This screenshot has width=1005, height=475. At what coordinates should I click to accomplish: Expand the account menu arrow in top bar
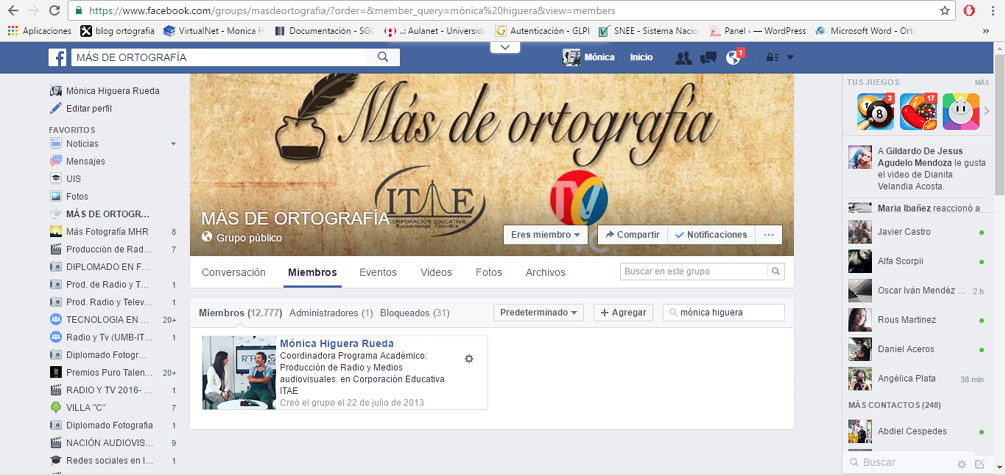pos(790,58)
